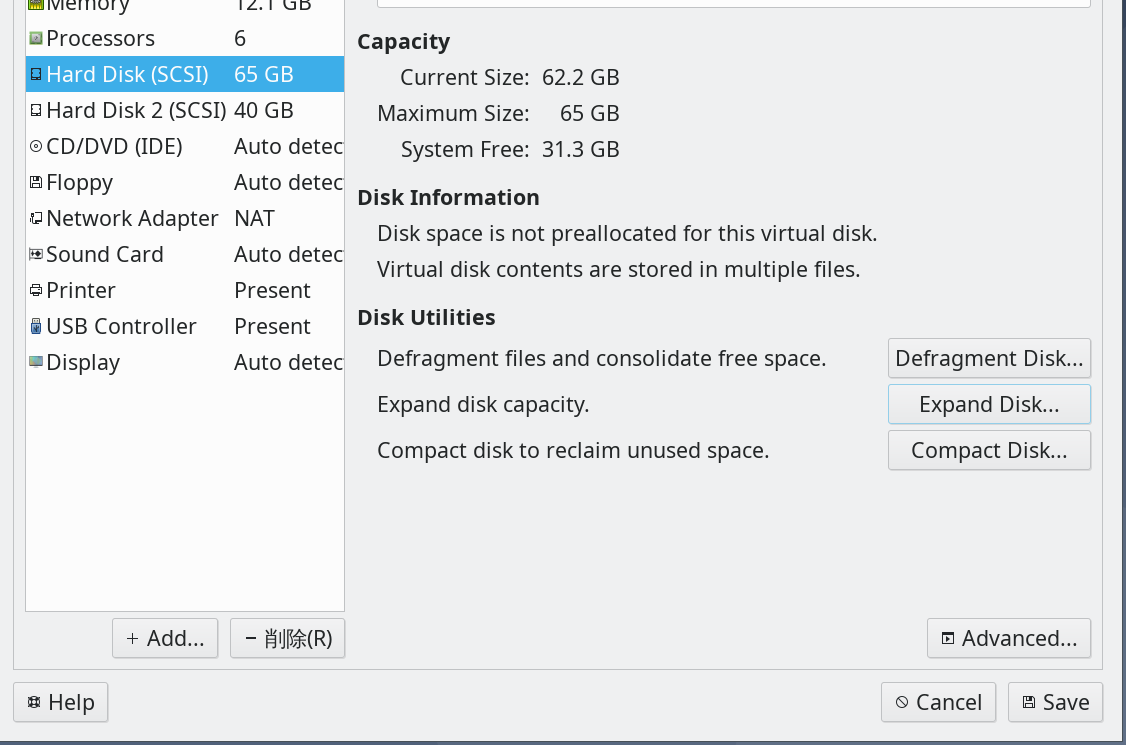Select the Memory row in device list
The width and height of the screenshot is (1126, 745).
88,6
